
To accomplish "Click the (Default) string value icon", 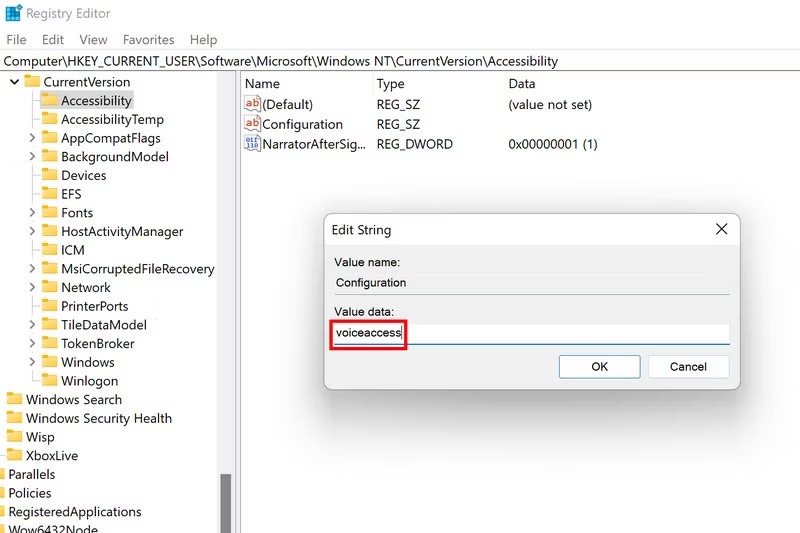I will click(253, 104).
